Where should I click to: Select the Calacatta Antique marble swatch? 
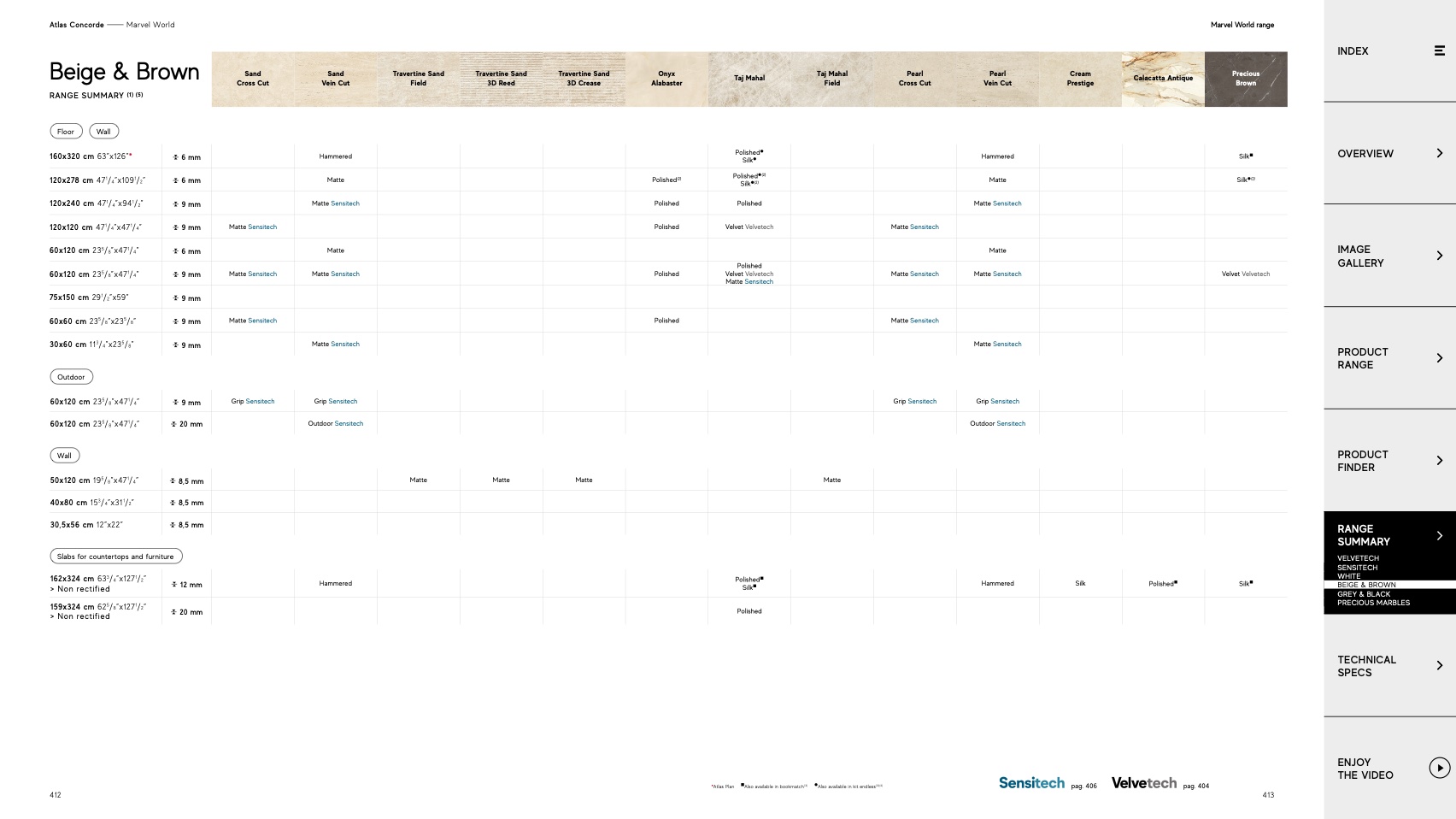click(1162, 79)
